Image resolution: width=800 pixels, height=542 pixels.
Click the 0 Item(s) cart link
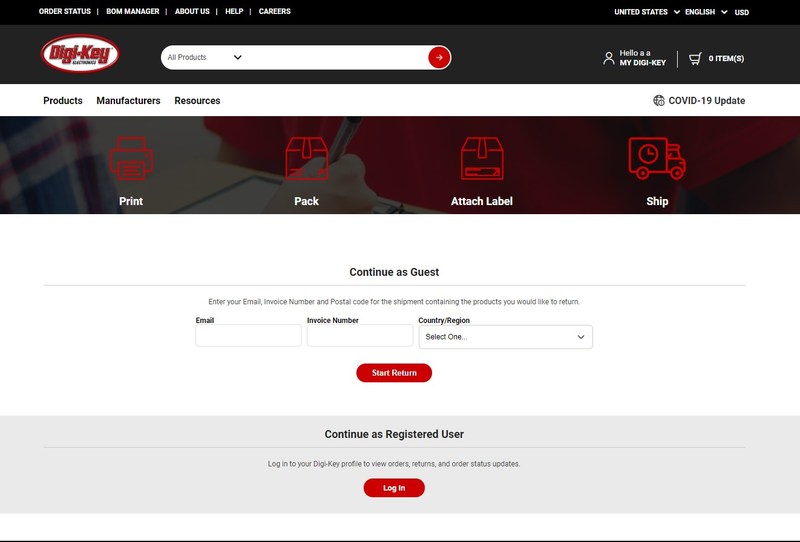coord(726,58)
